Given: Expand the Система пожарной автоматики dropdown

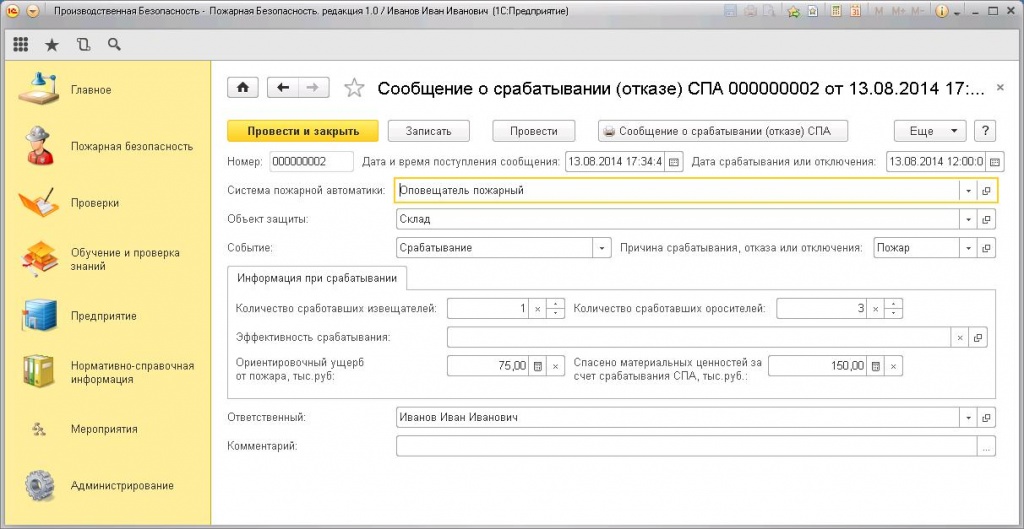Looking at the screenshot, I should 967,191.
